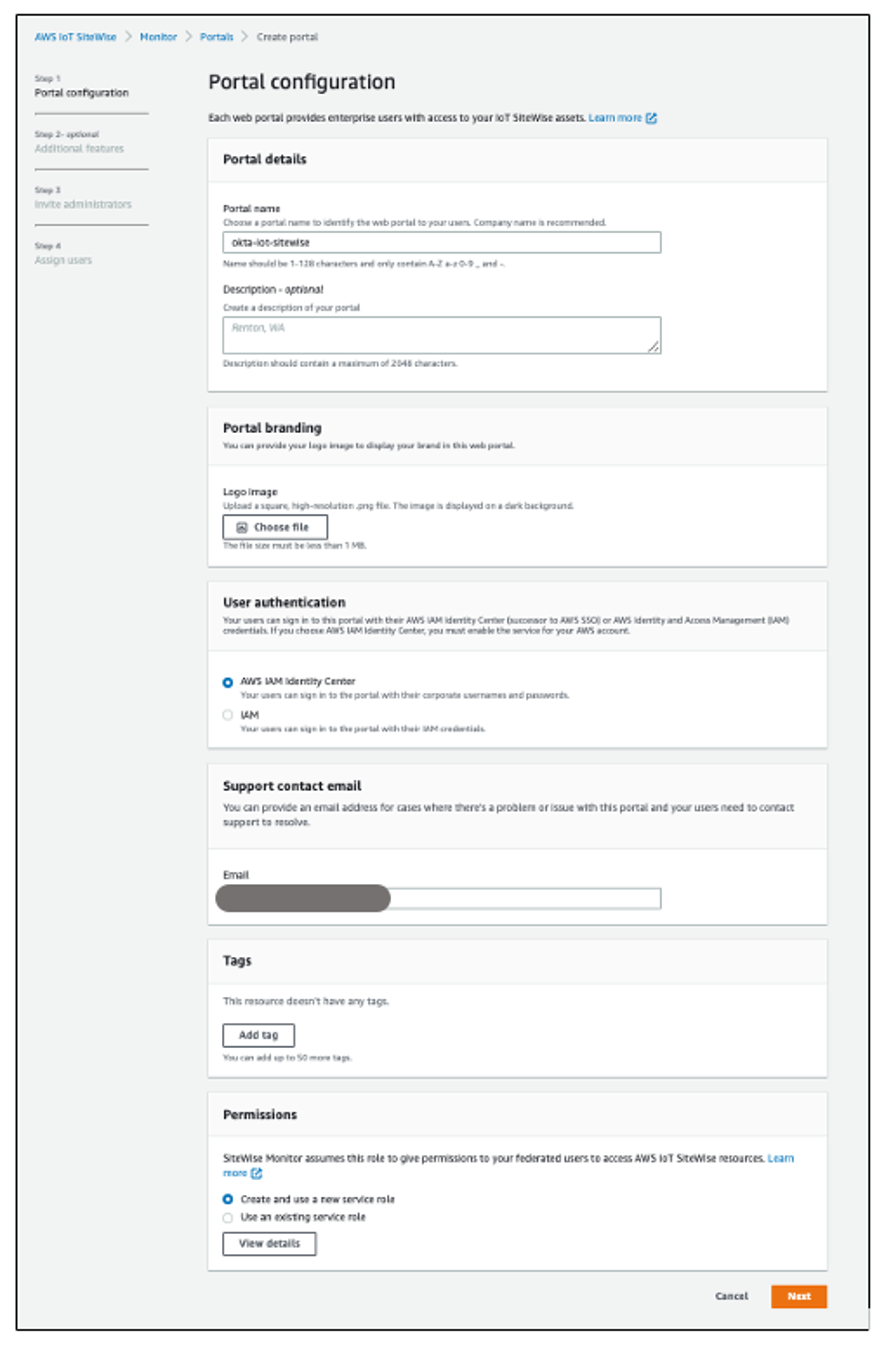Image resolution: width=891 pixels, height=1350 pixels.
Task: Click the Next button
Action: pyautogui.click(x=798, y=1296)
